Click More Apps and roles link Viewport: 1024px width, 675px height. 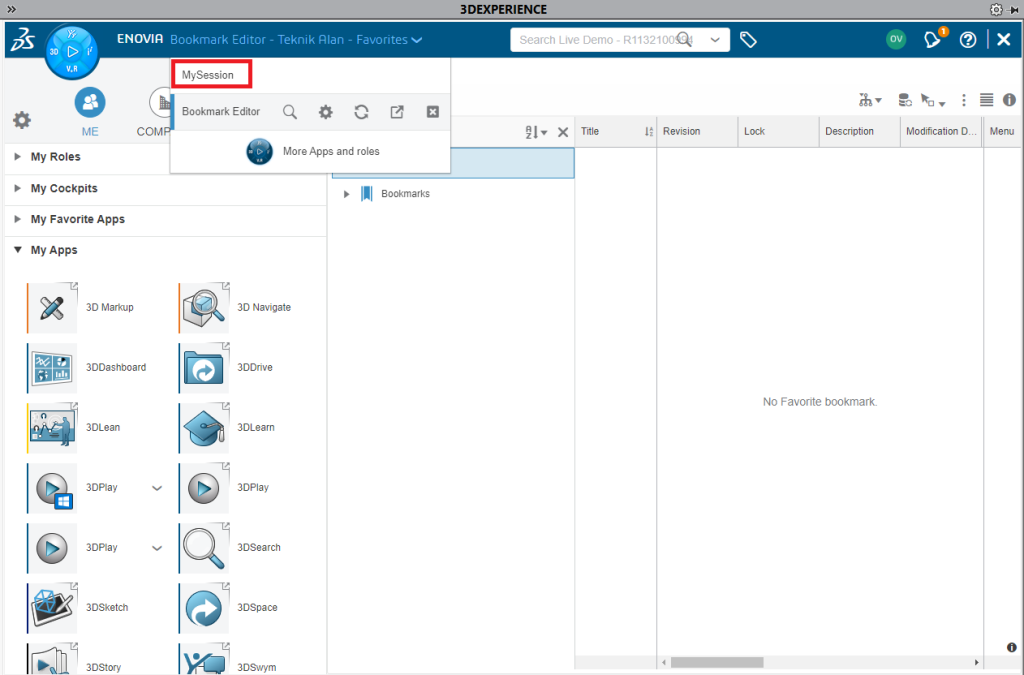pyautogui.click(x=330, y=151)
